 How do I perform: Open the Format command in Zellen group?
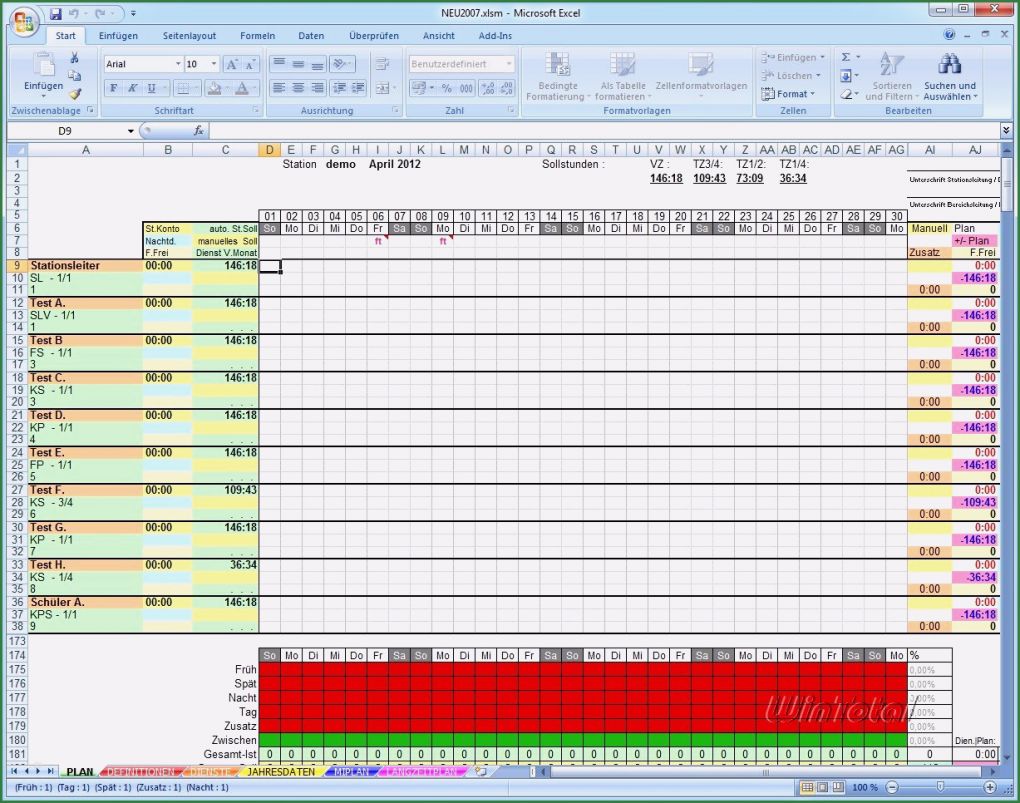(x=791, y=94)
